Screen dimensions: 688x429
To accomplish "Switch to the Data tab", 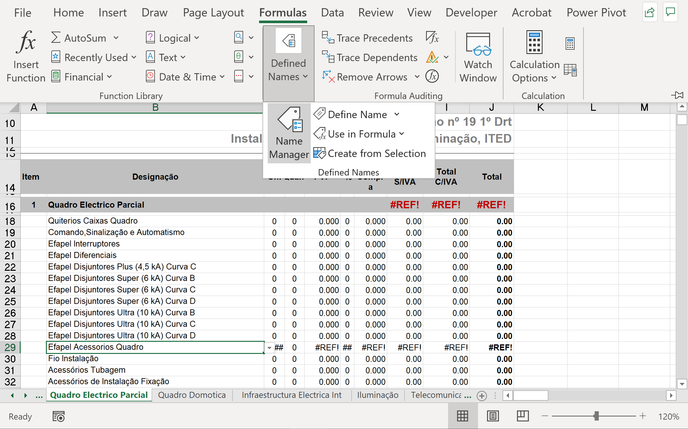I will point(332,13).
